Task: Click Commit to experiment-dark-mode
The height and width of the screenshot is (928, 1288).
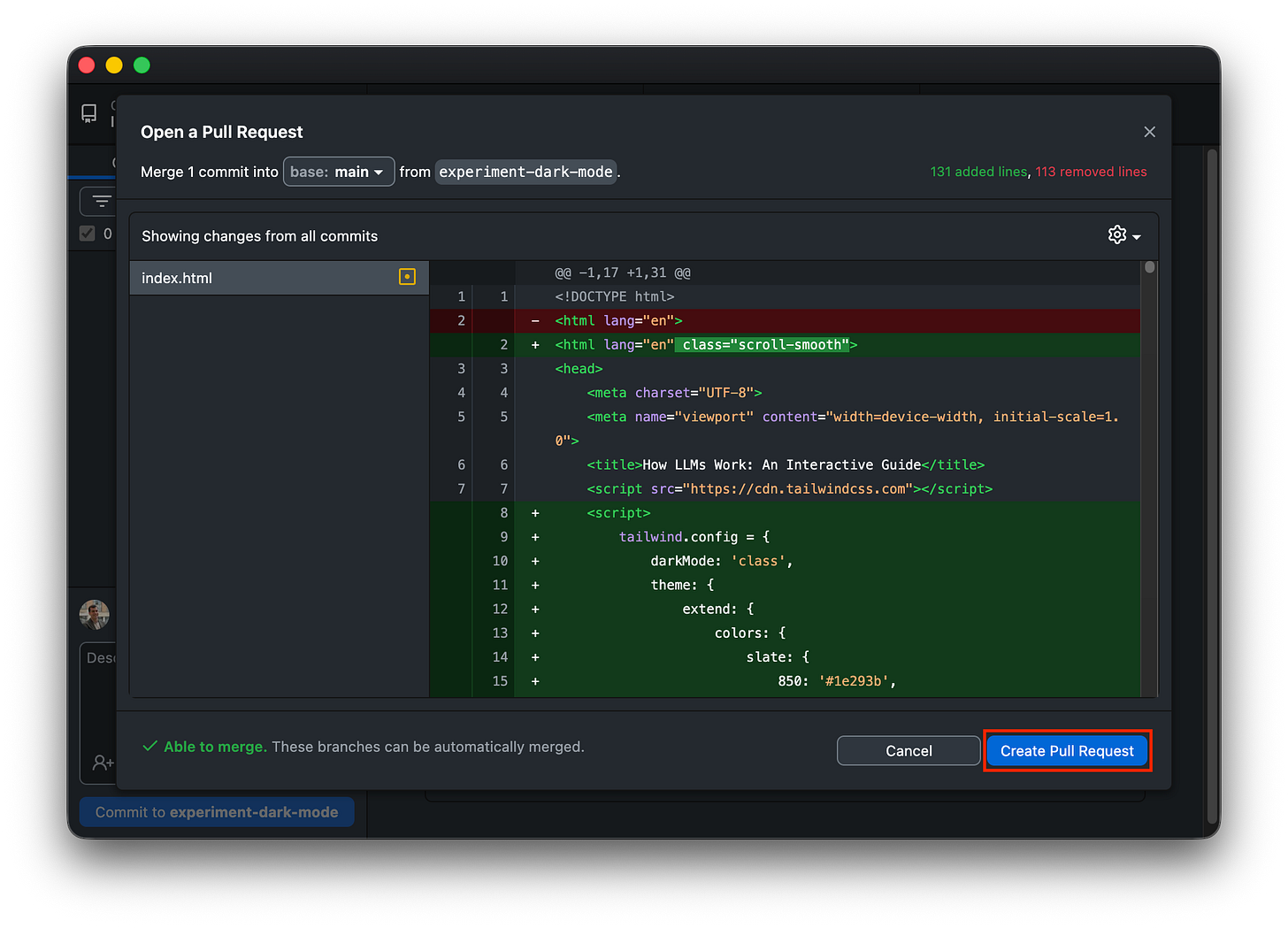Action: (x=216, y=811)
